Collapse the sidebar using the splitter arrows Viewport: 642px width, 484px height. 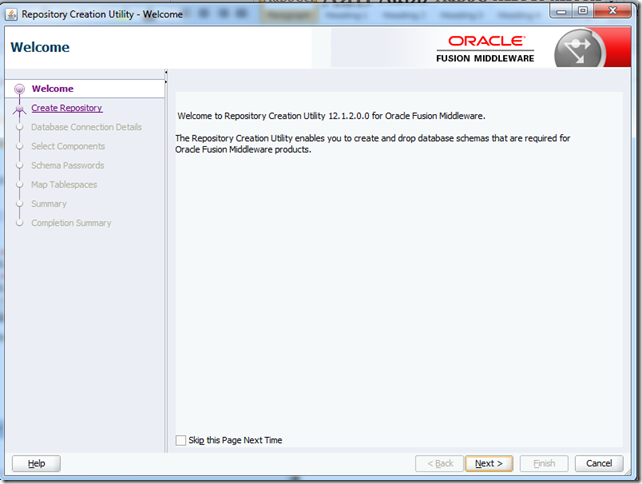click(166, 77)
